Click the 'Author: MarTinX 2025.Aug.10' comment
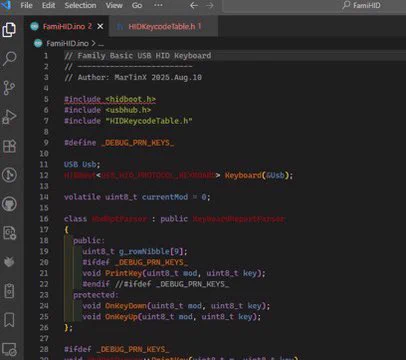Viewport: 406px width, 360px height. (133, 77)
